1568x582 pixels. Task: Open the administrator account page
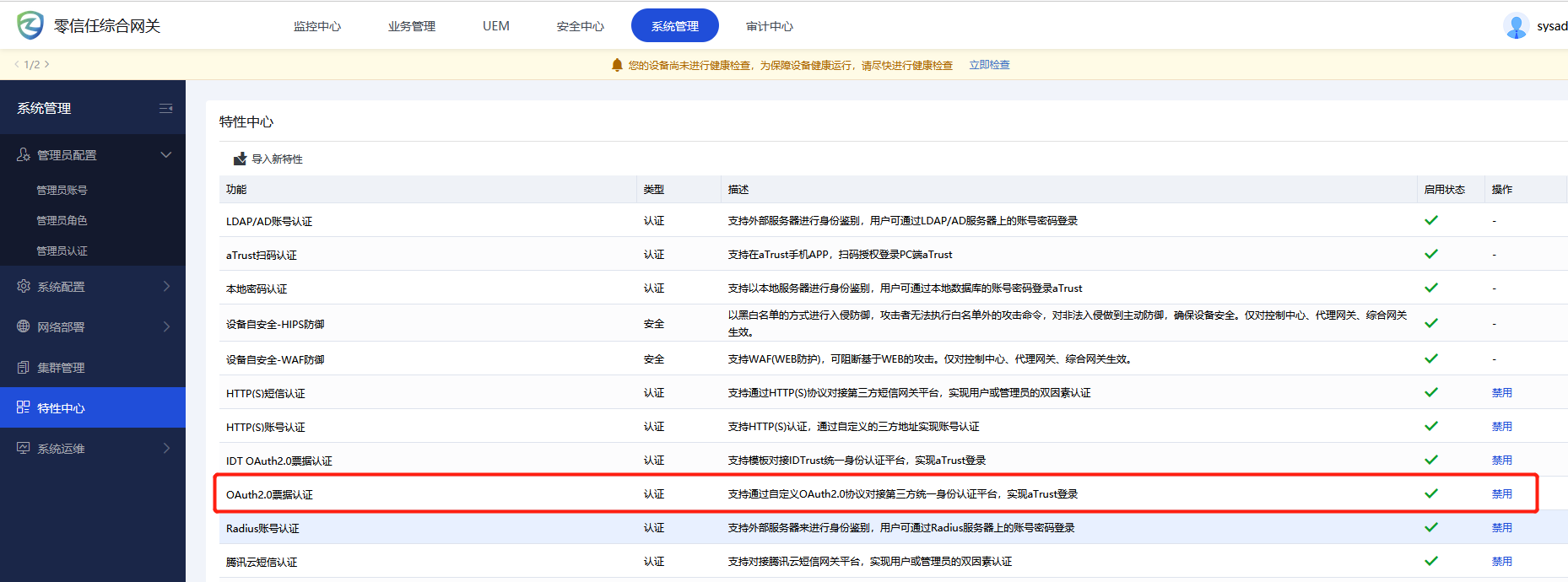(x=62, y=190)
